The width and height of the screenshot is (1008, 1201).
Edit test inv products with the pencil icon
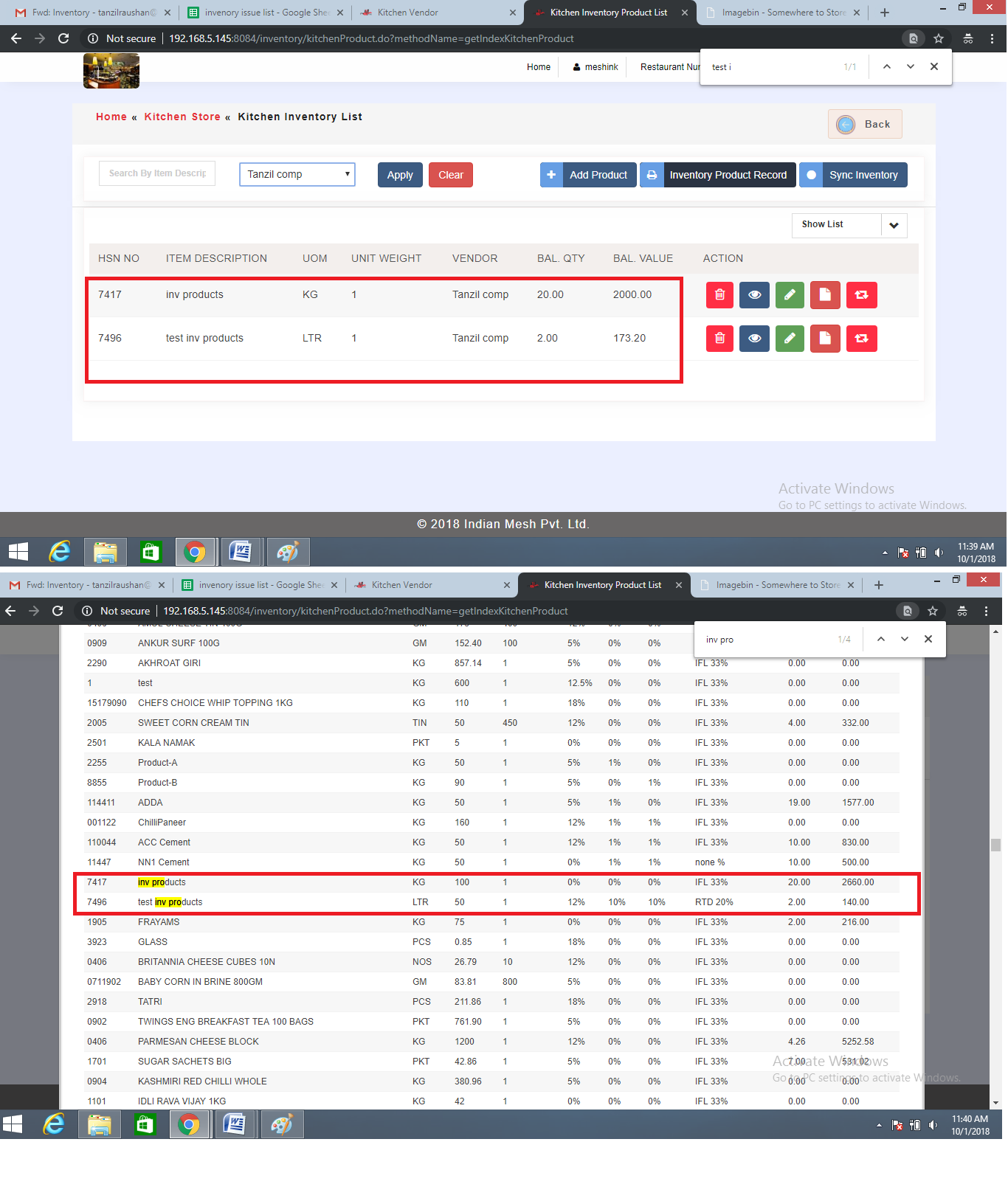(x=790, y=339)
